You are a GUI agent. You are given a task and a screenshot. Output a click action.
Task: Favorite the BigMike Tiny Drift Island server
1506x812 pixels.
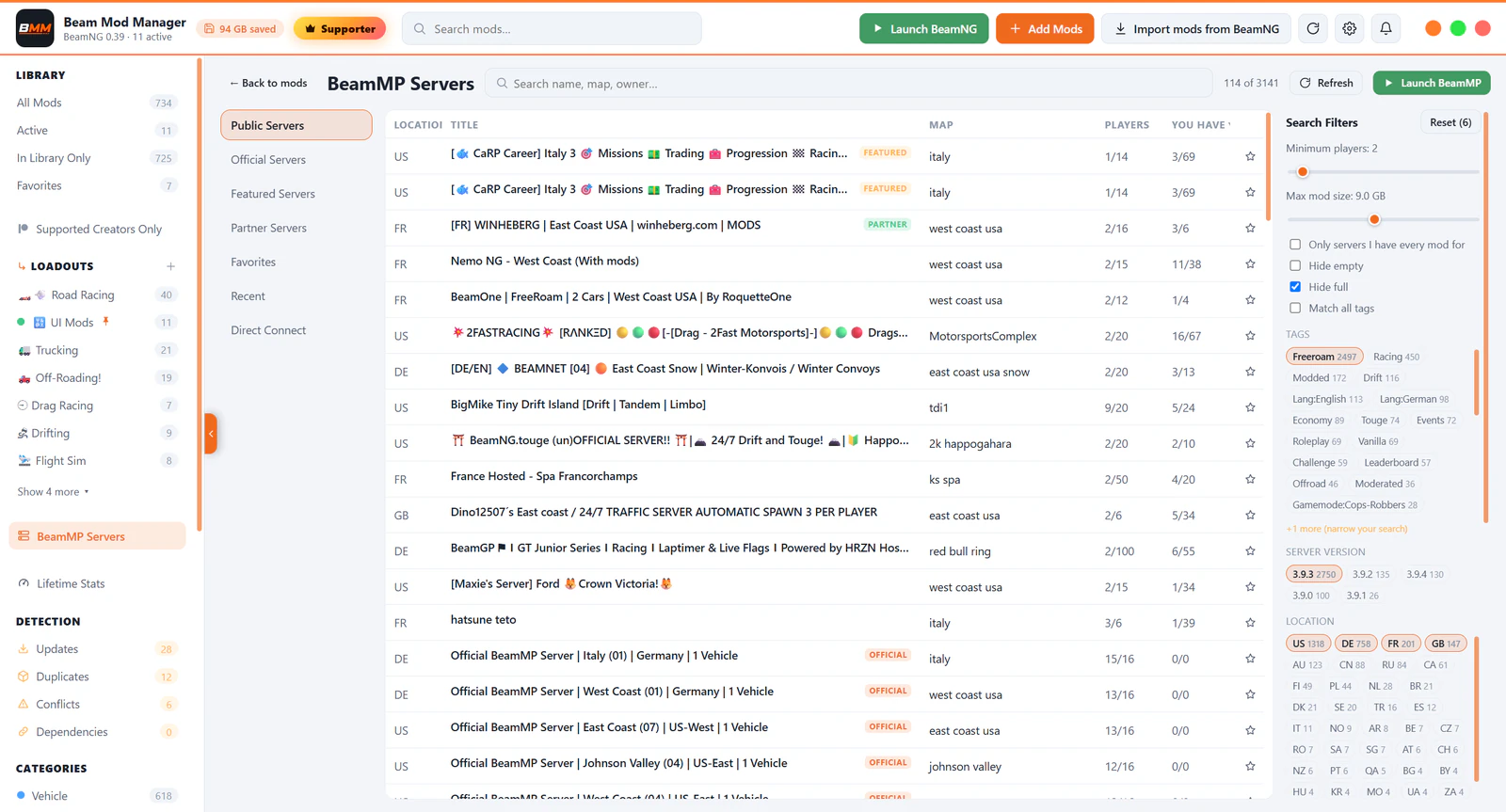pyautogui.click(x=1250, y=407)
